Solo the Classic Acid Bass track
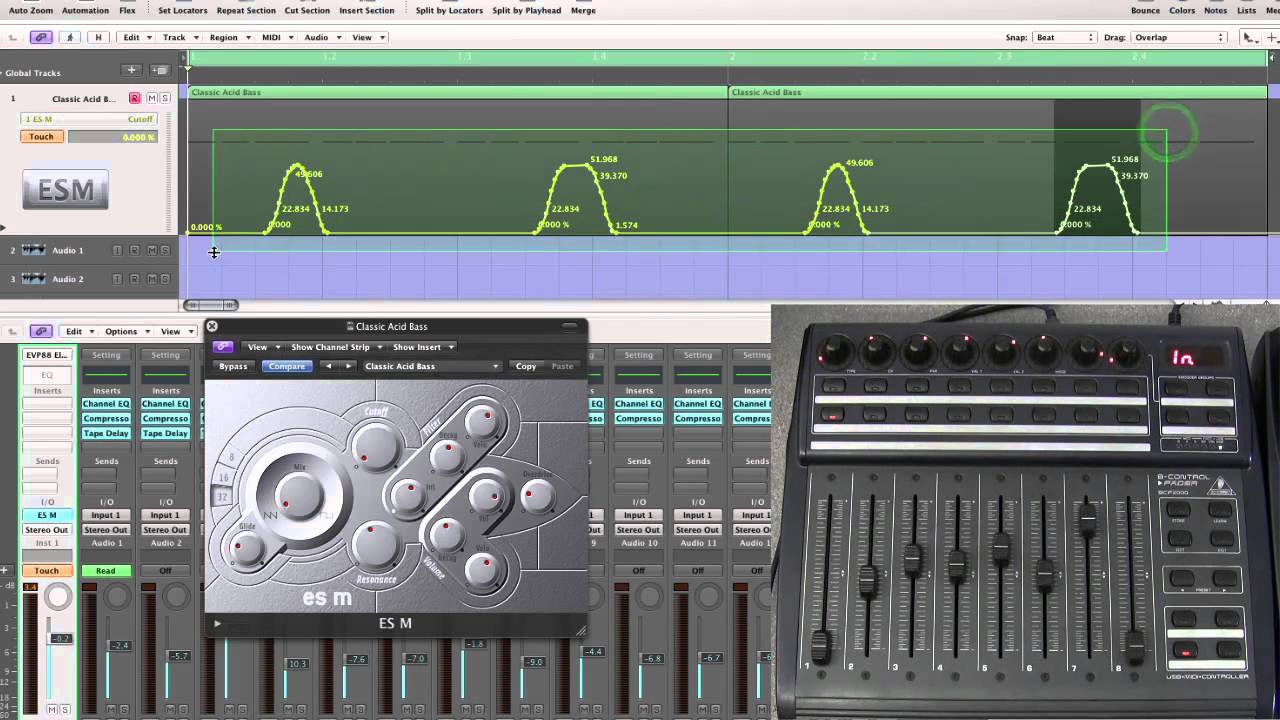This screenshot has width=1280, height=720. tap(165, 98)
